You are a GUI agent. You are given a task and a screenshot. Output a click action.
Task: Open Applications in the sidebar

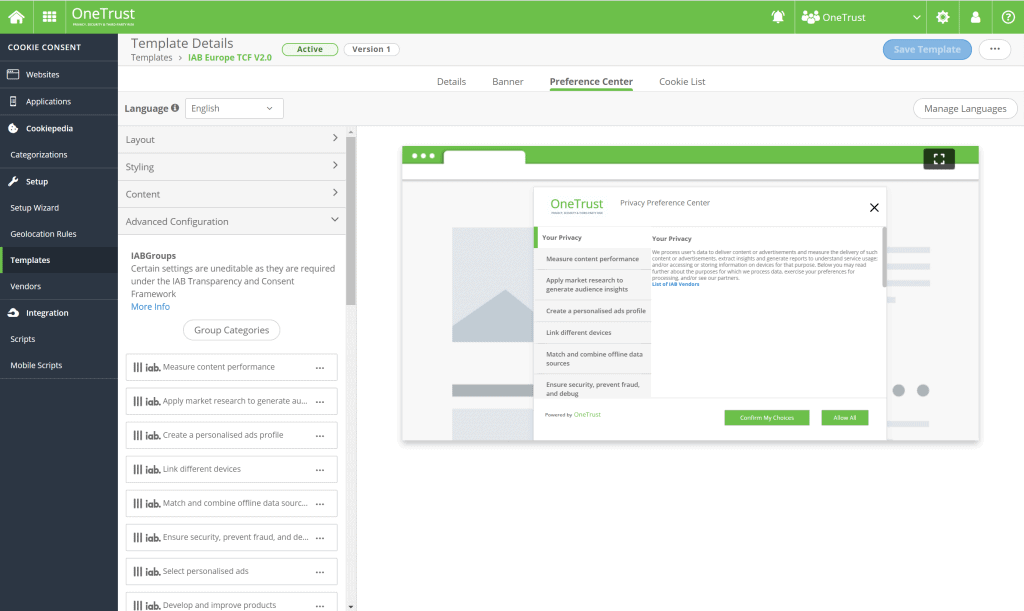tap(59, 101)
